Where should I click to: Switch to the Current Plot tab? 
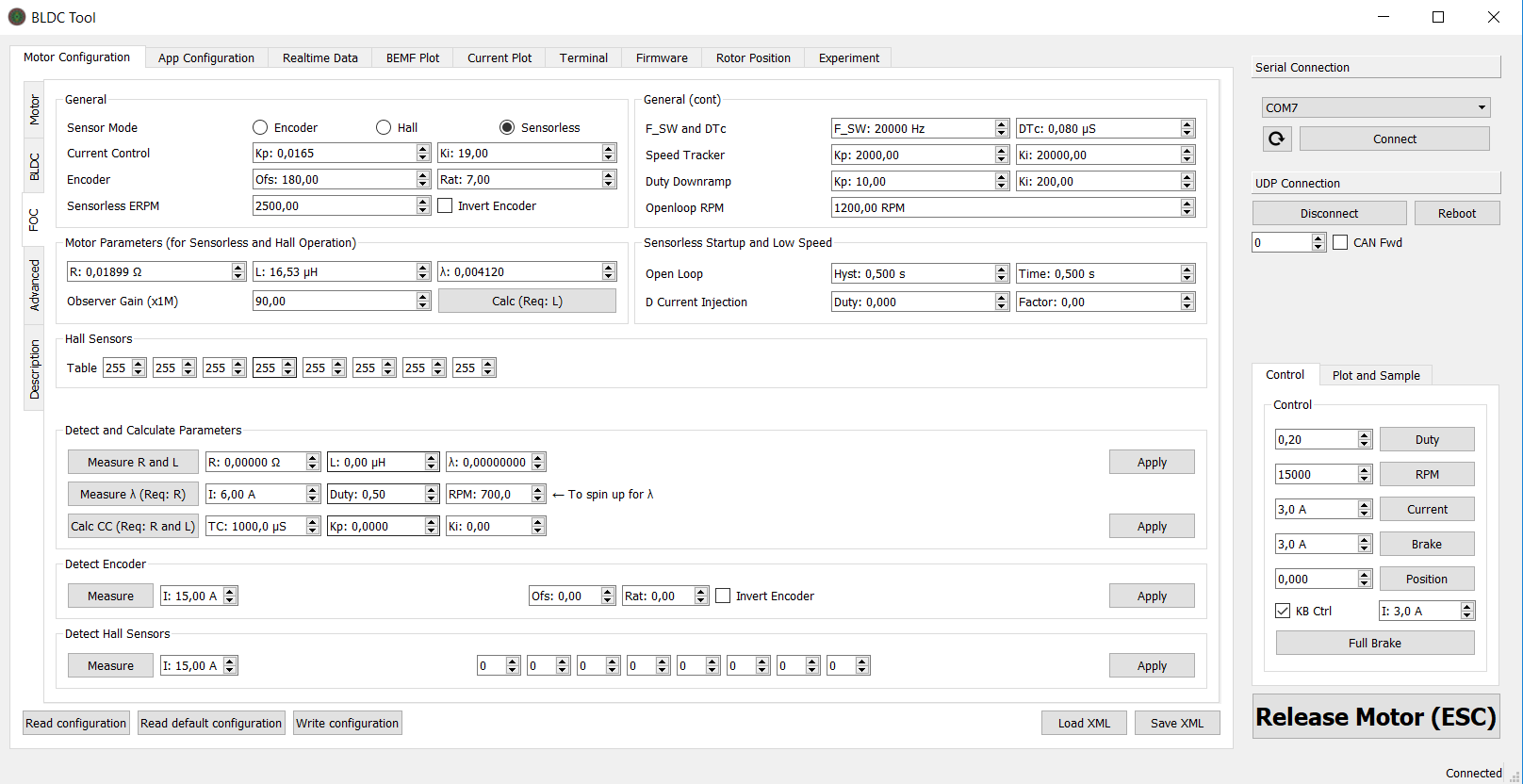[x=499, y=57]
